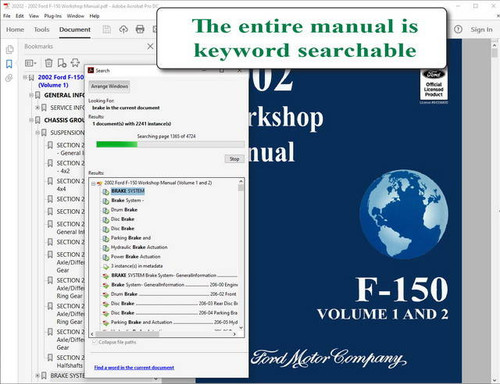The image size is (500, 384).
Task: Collapse the SUSPENSION bookmark node
Action: (37, 133)
